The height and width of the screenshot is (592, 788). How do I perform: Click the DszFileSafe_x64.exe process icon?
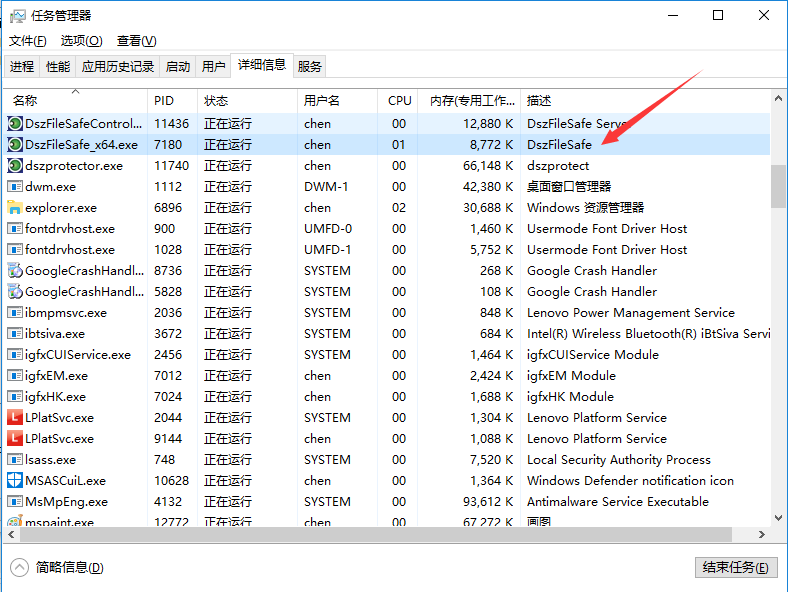pos(15,145)
